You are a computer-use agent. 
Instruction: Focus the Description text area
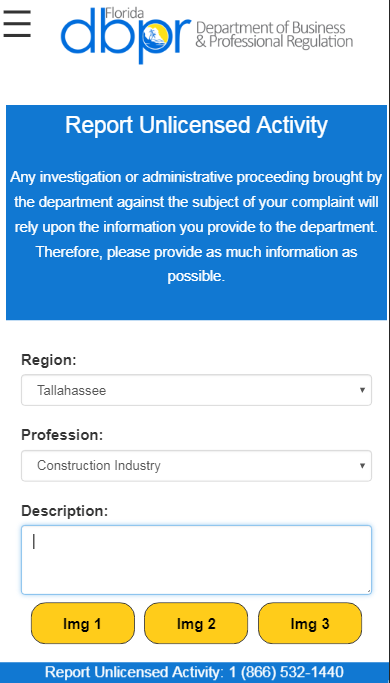196,560
